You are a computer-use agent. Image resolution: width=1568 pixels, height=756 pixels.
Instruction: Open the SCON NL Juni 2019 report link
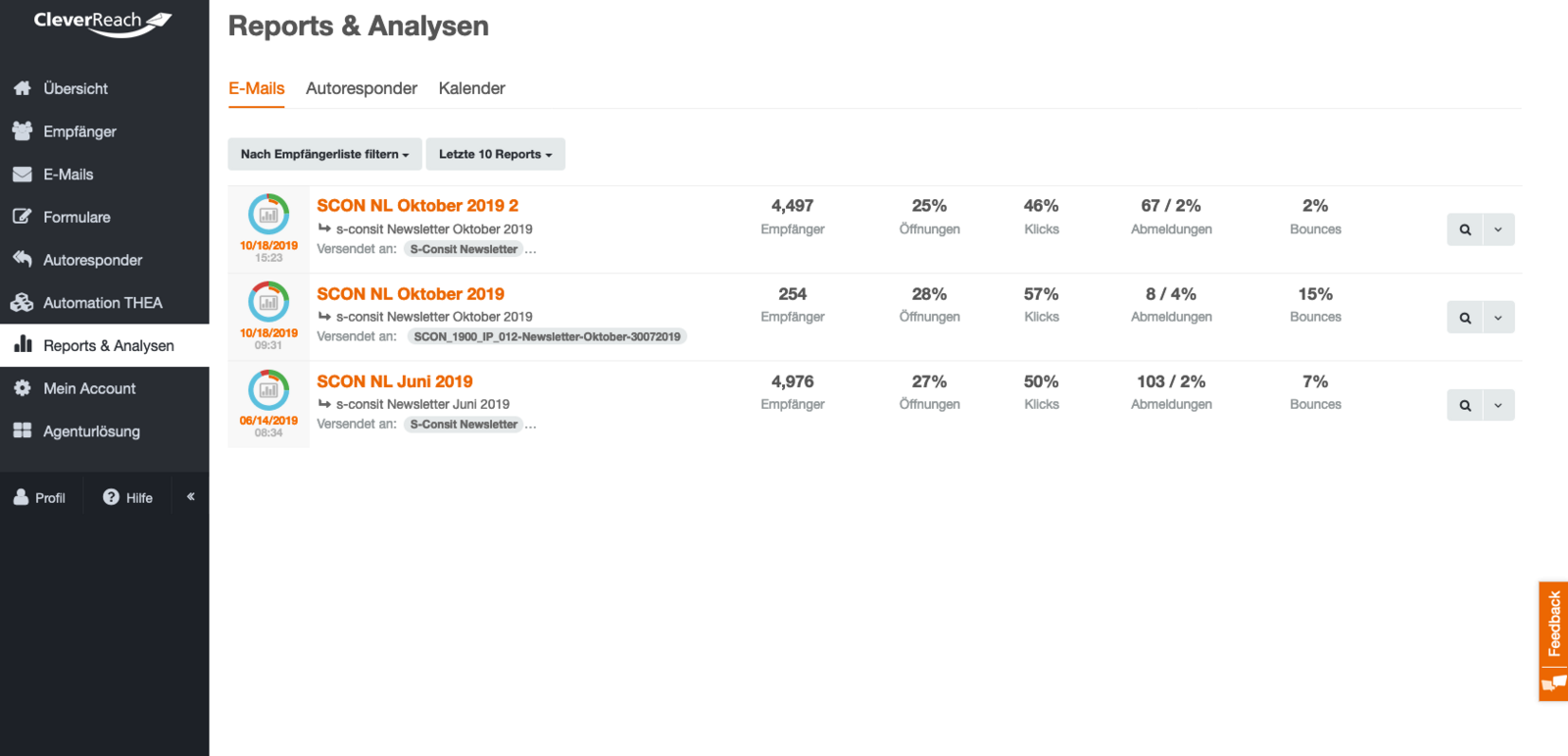point(394,381)
